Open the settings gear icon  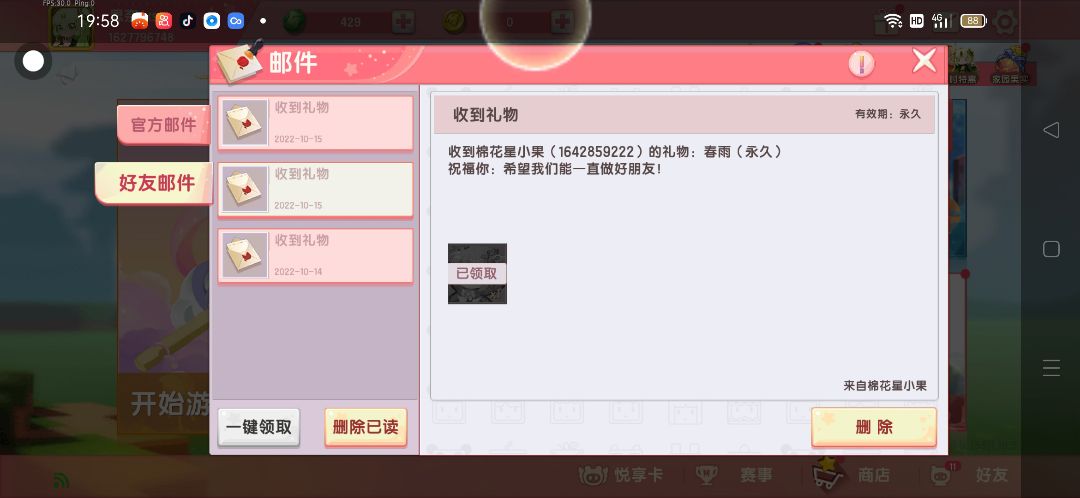[1005, 22]
